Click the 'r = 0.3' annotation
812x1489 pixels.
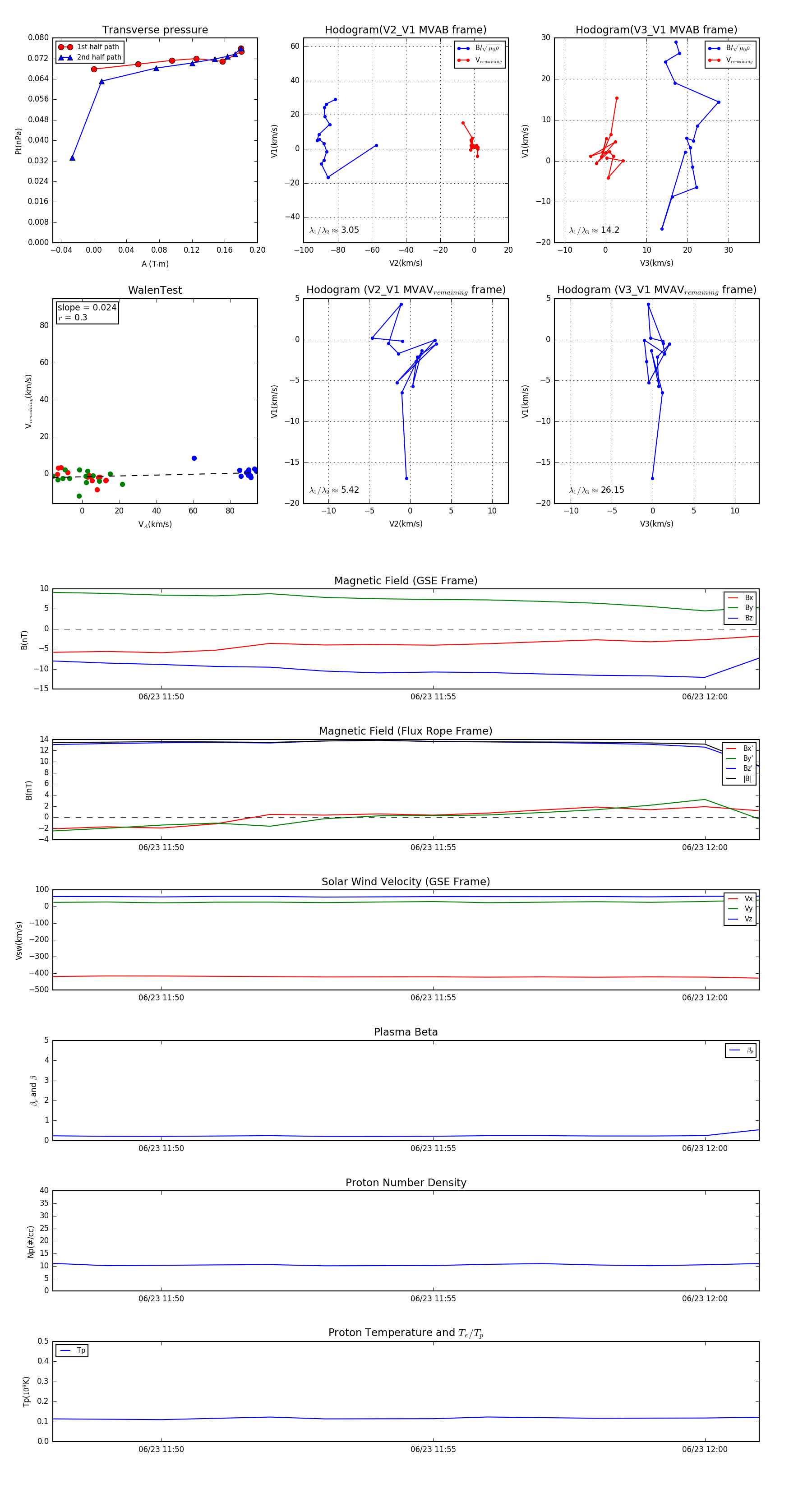tap(72, 317)
